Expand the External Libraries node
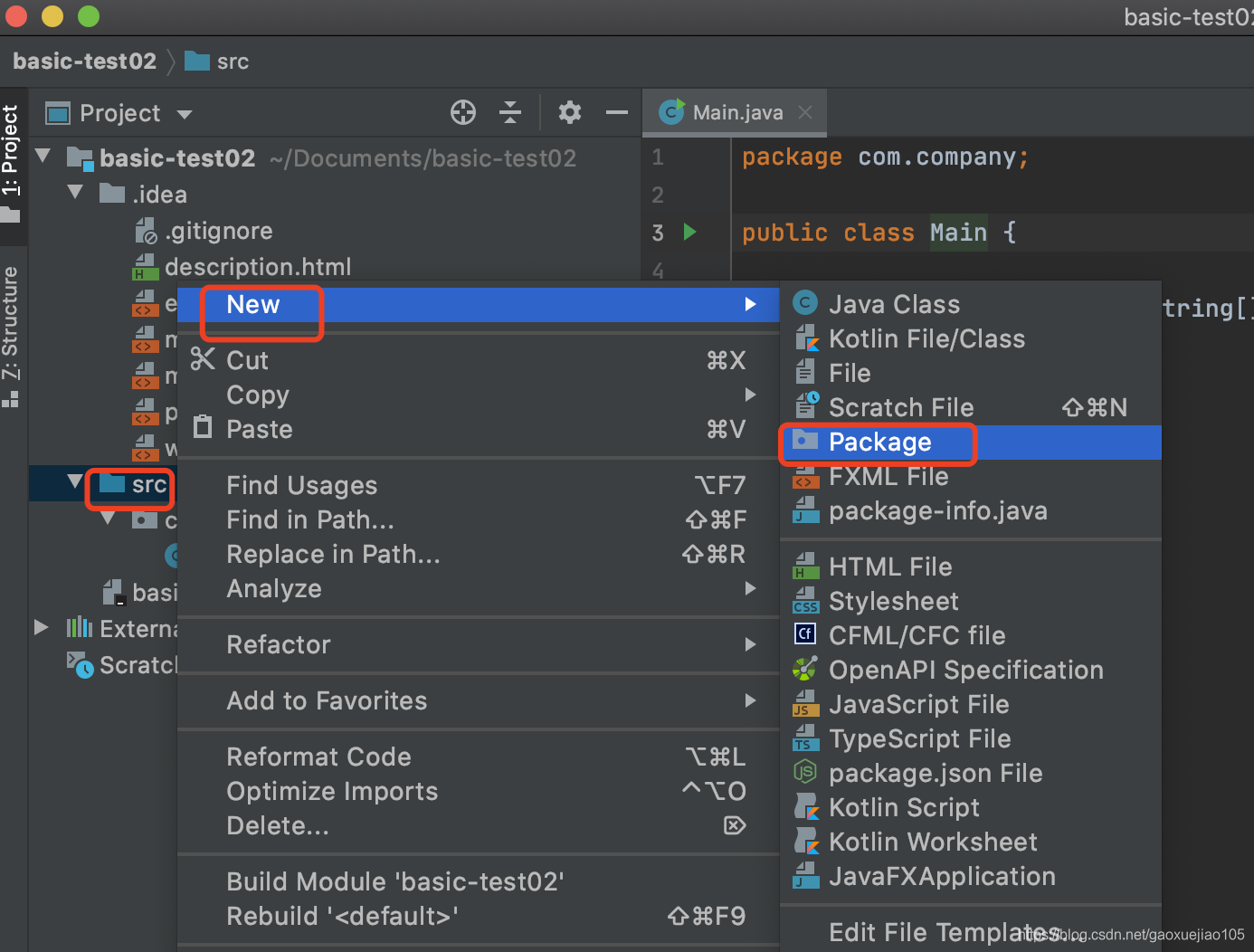This screenshot has height=952, width=1254. pyautogui.click(x=42, y=627)
